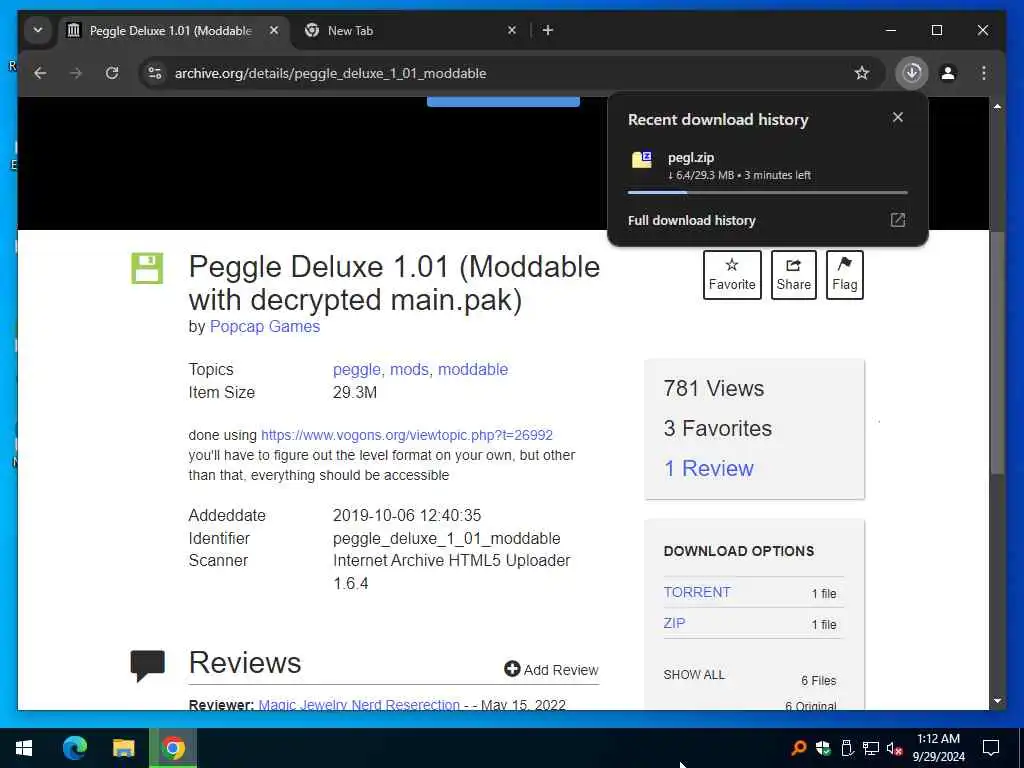
Task: Open the moddable topic link
Action: (x=473, y=370)
